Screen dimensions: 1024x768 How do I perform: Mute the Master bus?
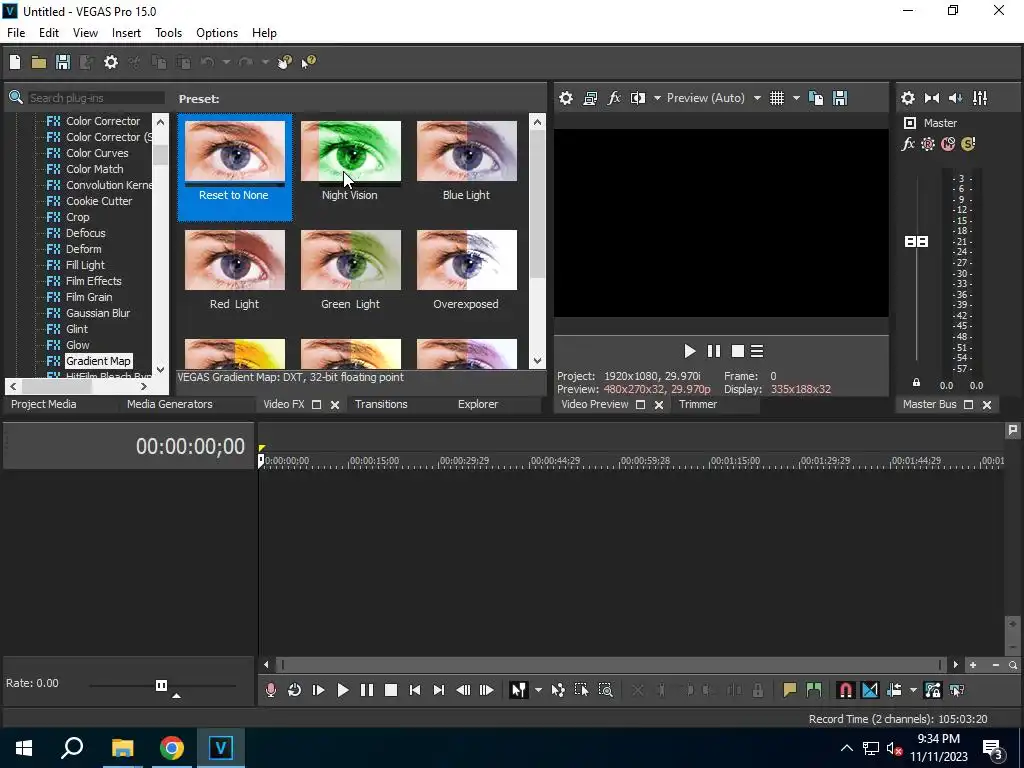tap(948, 144)
